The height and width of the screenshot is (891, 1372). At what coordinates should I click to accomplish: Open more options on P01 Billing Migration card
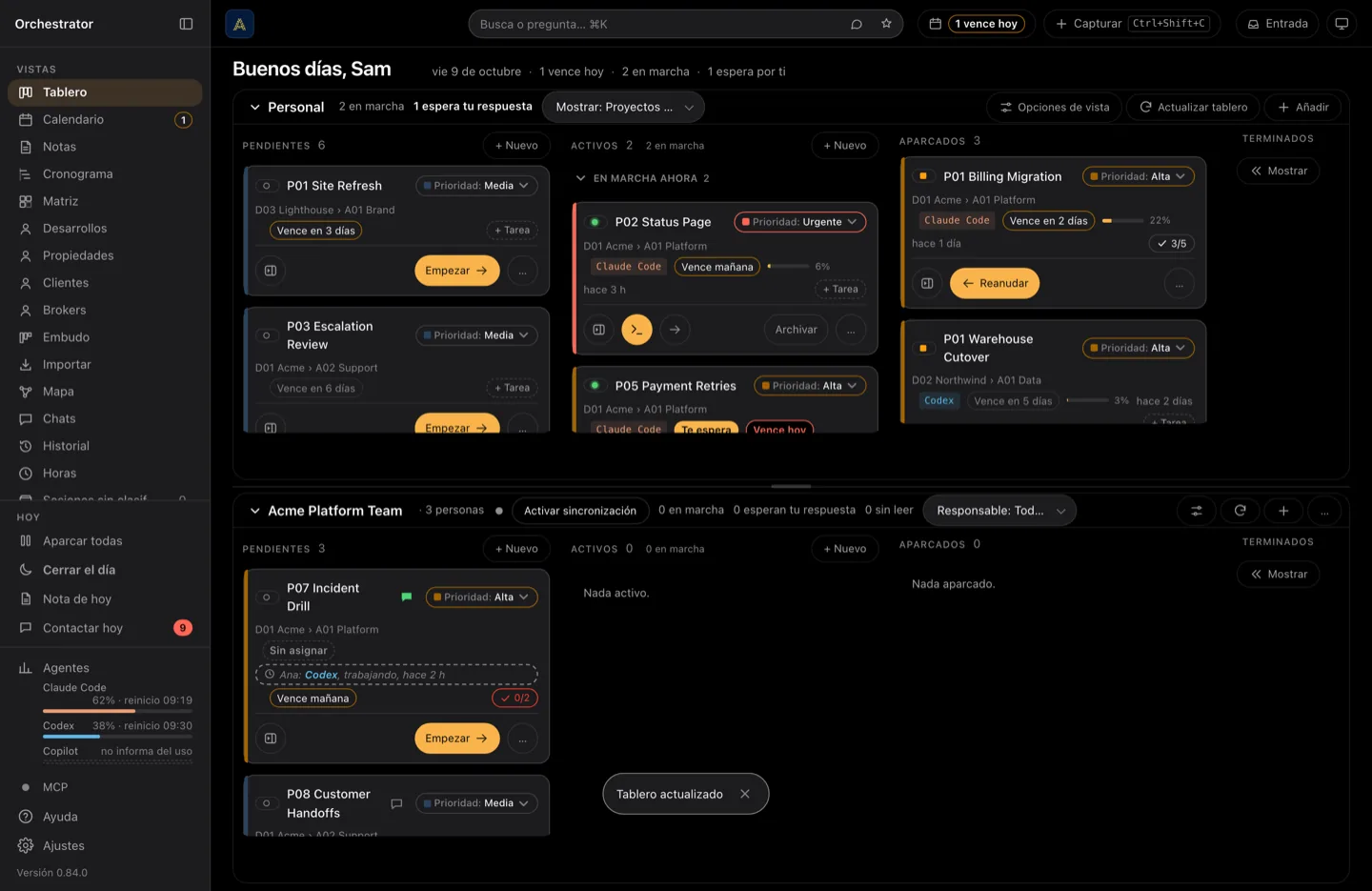click(1179, 283)
